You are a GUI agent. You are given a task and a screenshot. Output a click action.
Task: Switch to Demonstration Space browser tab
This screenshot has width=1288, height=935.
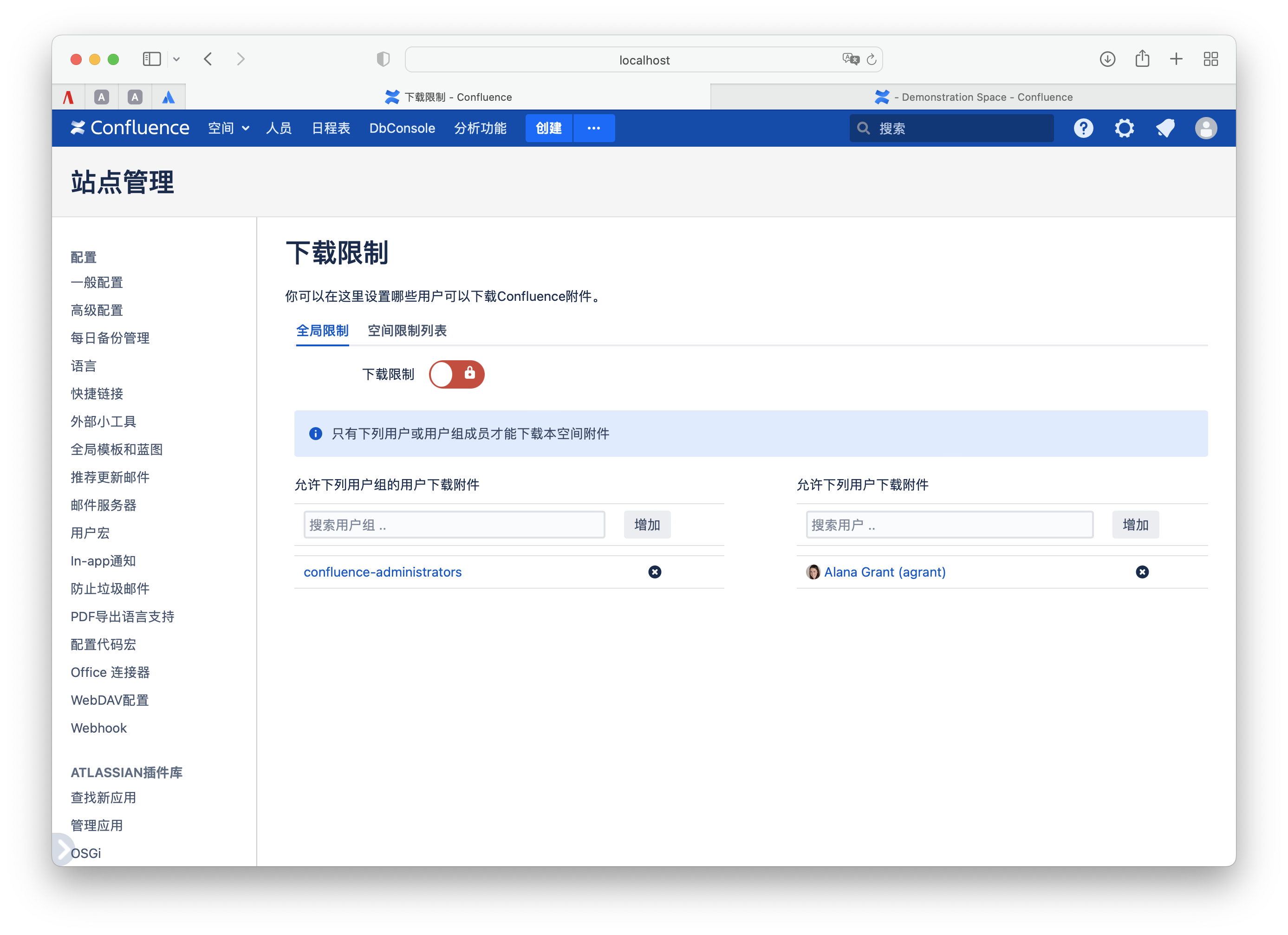point(972,97)
